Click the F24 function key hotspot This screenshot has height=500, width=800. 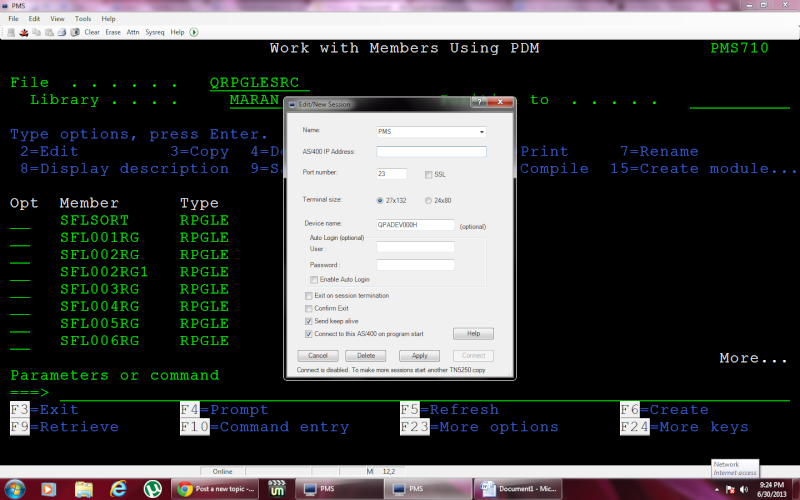(635, 427)
